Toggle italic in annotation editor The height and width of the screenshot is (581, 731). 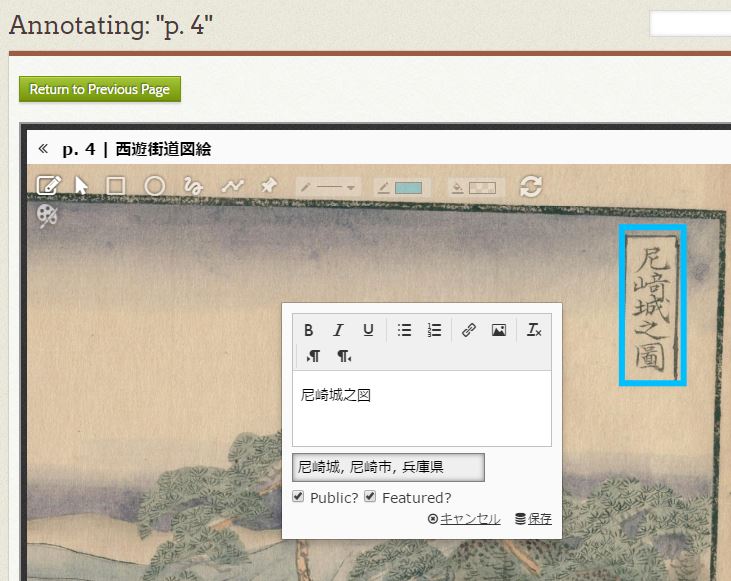coord(338,330)
